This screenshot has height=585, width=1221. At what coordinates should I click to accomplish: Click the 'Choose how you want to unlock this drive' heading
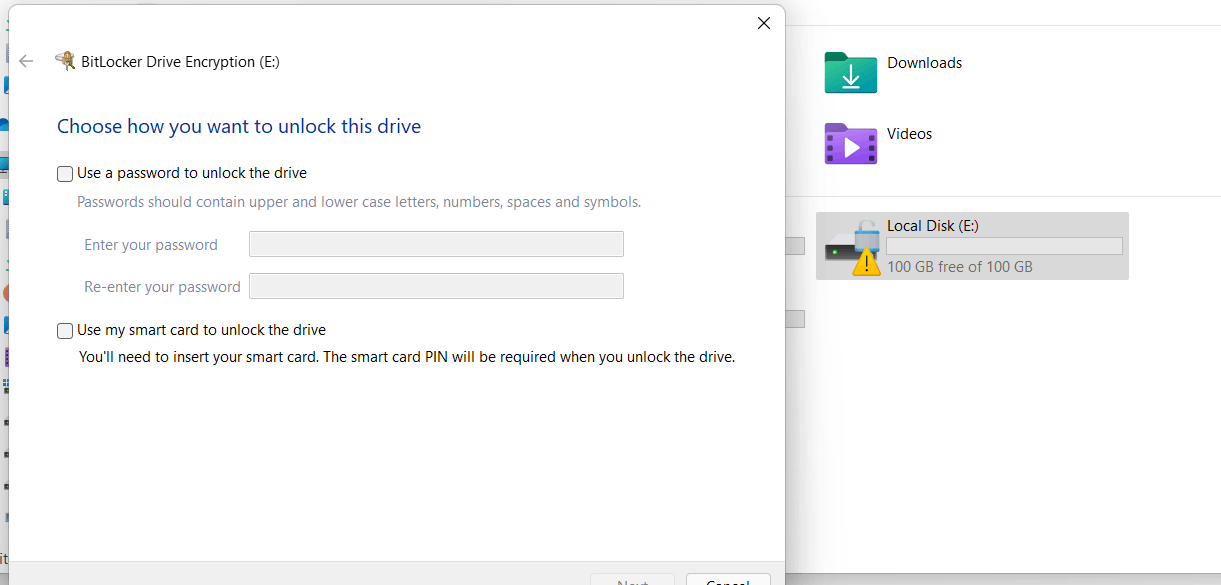[239, 126]
